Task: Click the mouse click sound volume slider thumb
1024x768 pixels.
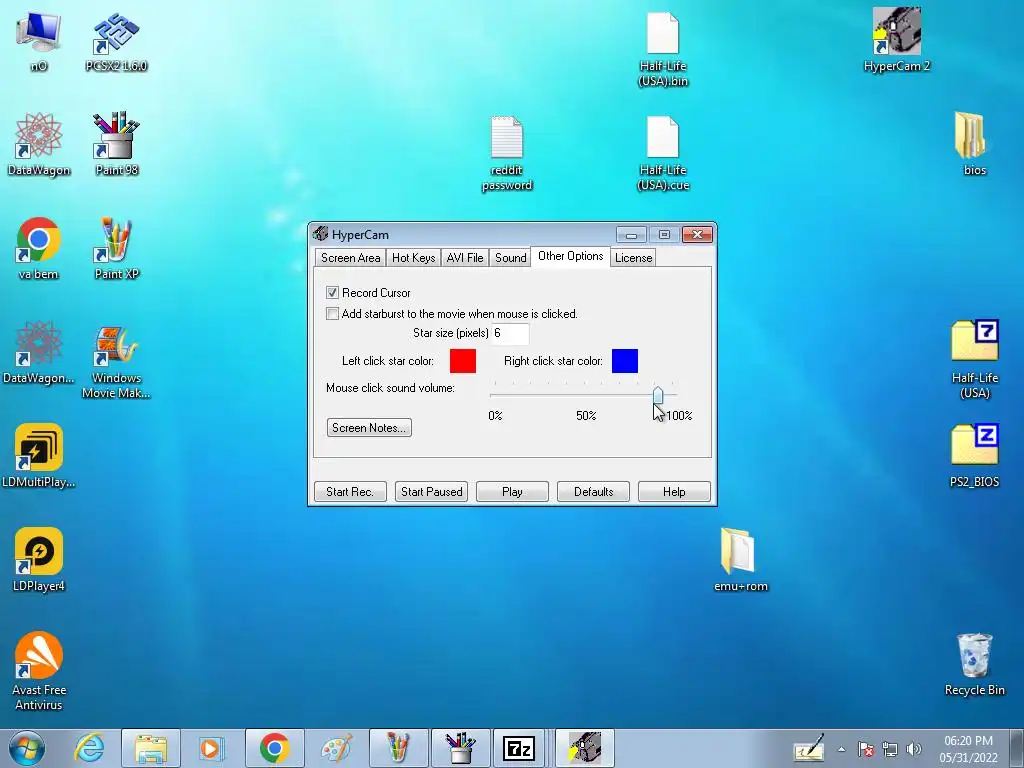Action: pyautogui.click(x=658, y=395)
